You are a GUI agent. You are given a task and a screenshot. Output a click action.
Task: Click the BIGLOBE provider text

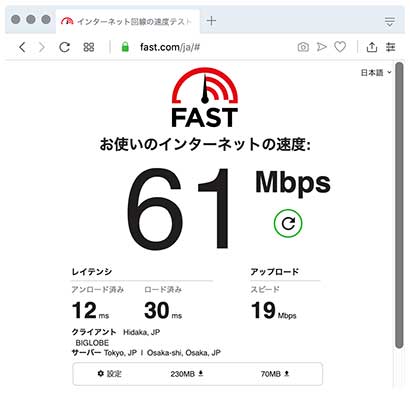[x=92, y=343]
